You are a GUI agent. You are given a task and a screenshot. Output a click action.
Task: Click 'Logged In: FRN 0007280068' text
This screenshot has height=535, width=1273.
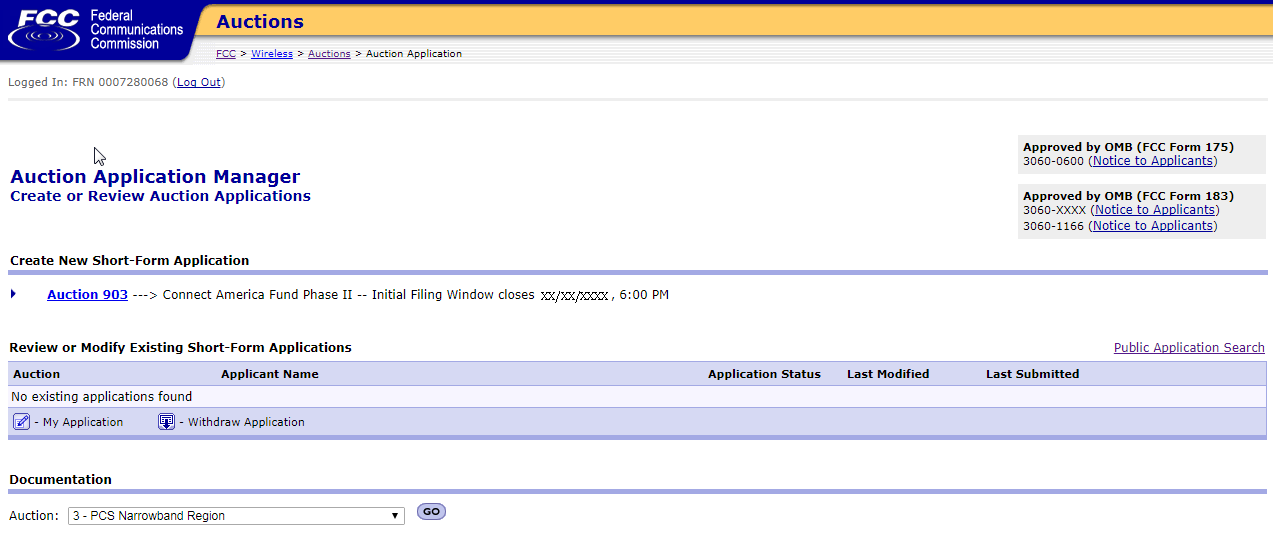coord(88,82)
